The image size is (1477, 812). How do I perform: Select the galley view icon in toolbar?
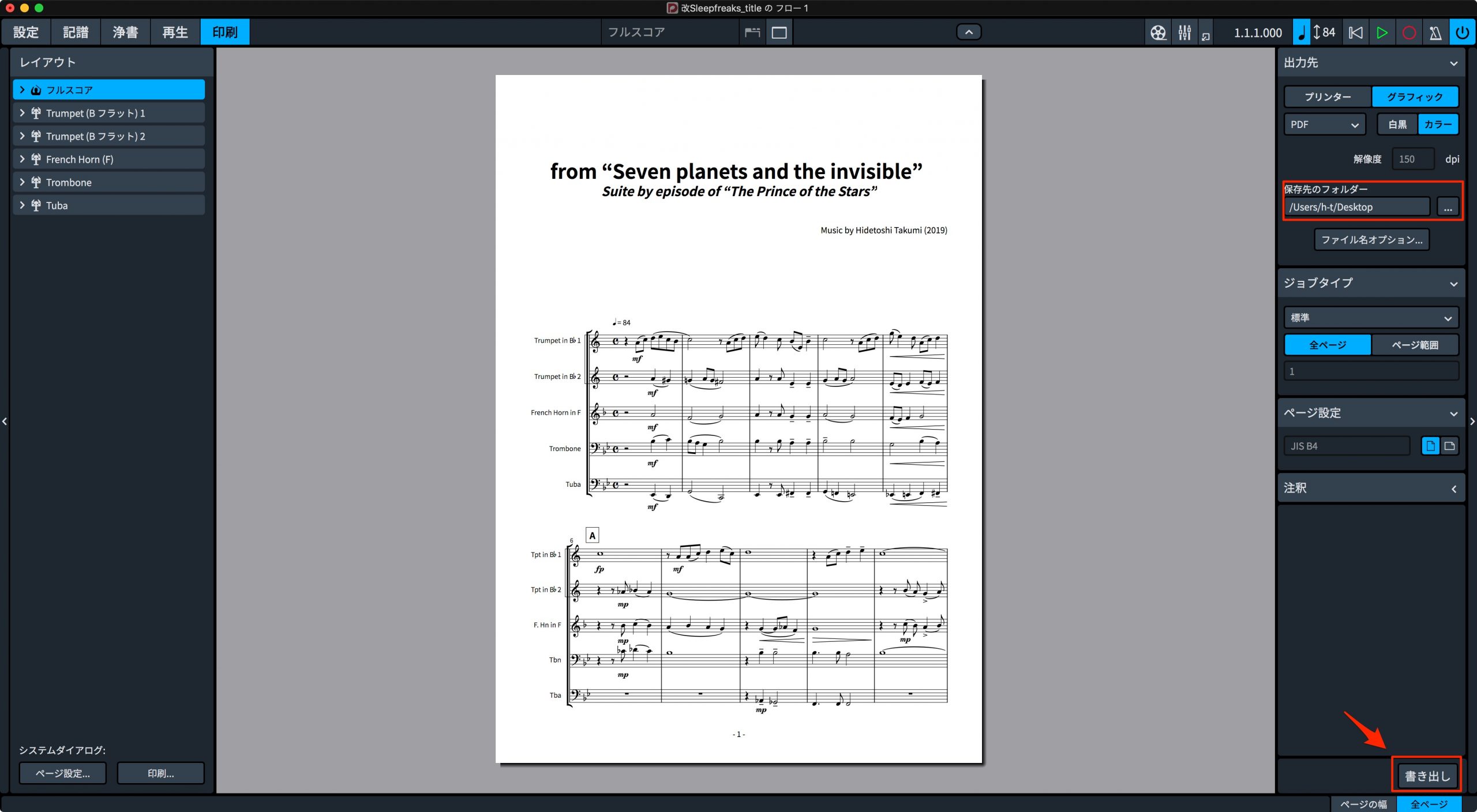point(752,32)
